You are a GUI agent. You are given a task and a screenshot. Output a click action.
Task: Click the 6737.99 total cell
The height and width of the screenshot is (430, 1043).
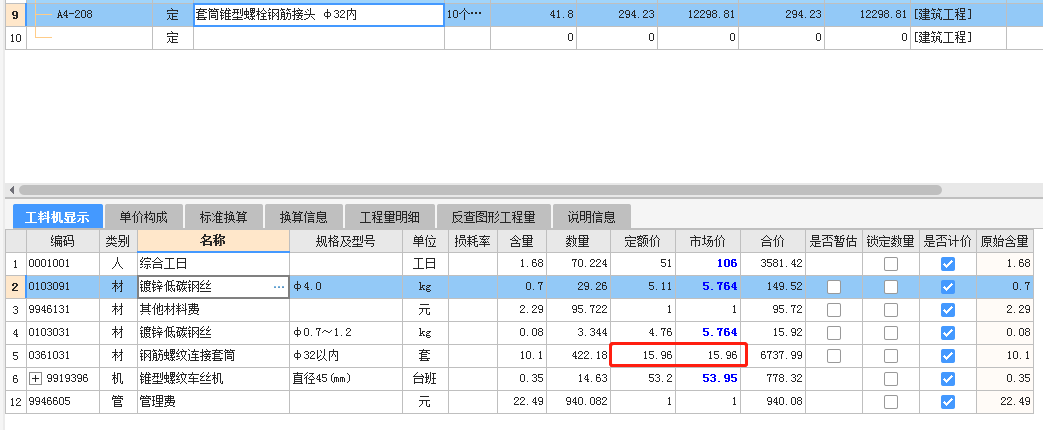[x=773, y=356]
